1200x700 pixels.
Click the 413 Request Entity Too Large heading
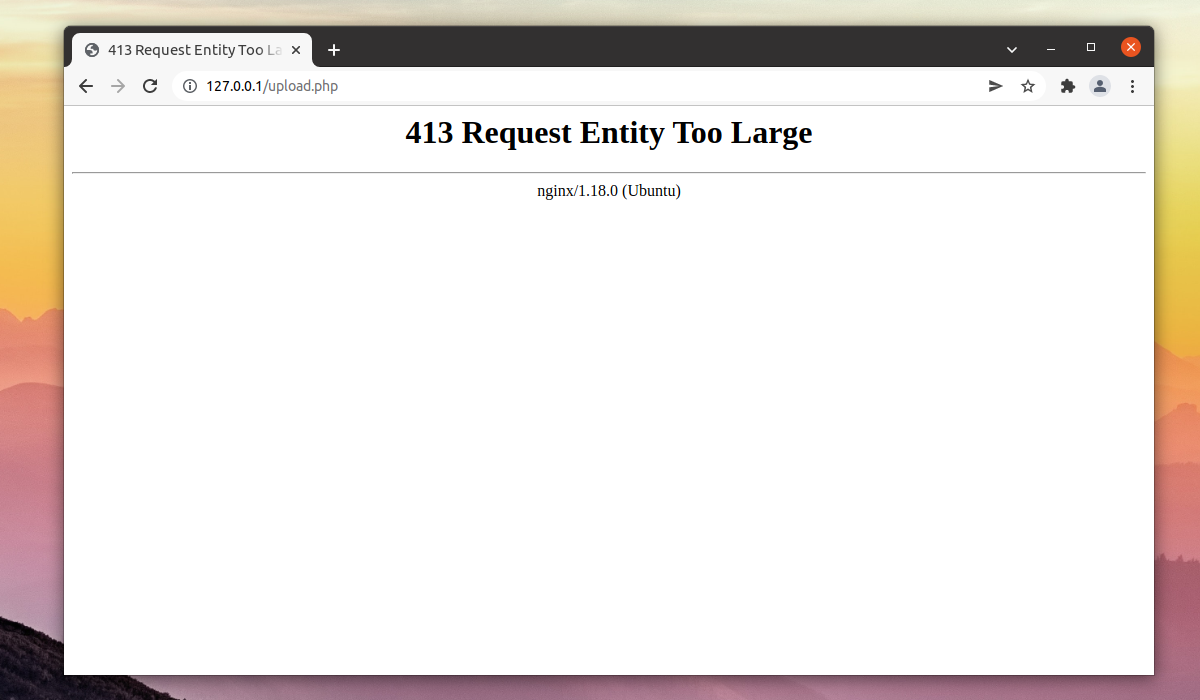609,133
